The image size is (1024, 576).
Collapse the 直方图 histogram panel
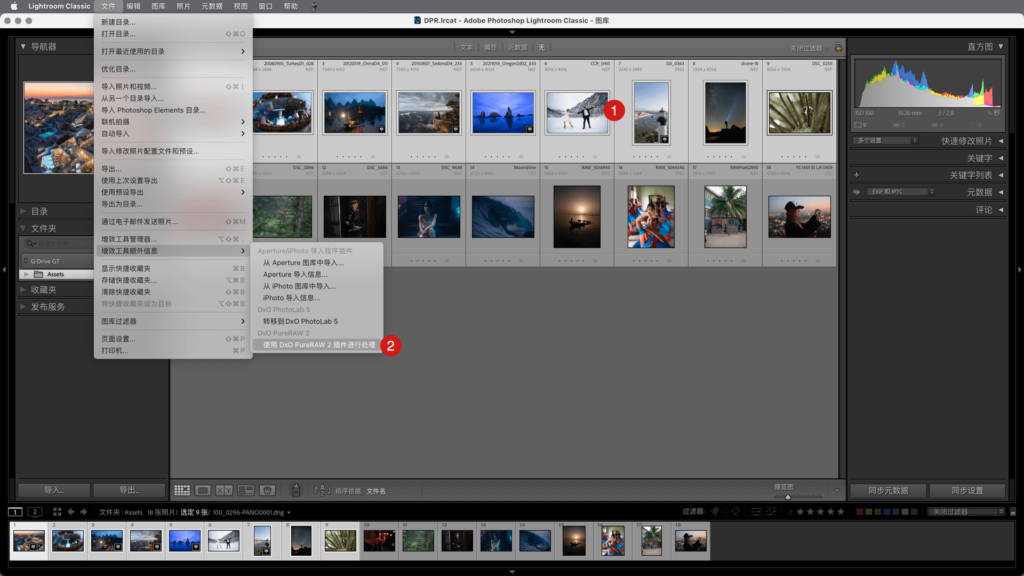pos(1000,46)
